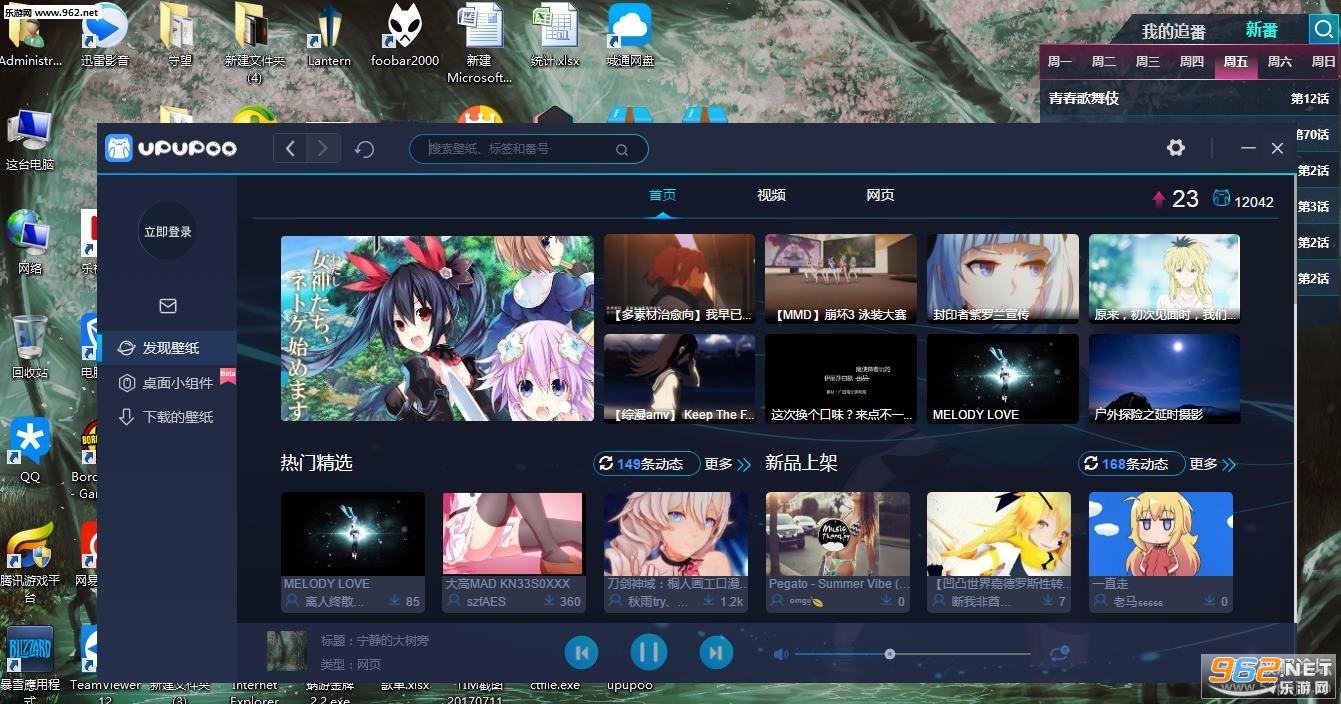
Task: Skip to the next wallpaper
Action: (x=715, y=653)
